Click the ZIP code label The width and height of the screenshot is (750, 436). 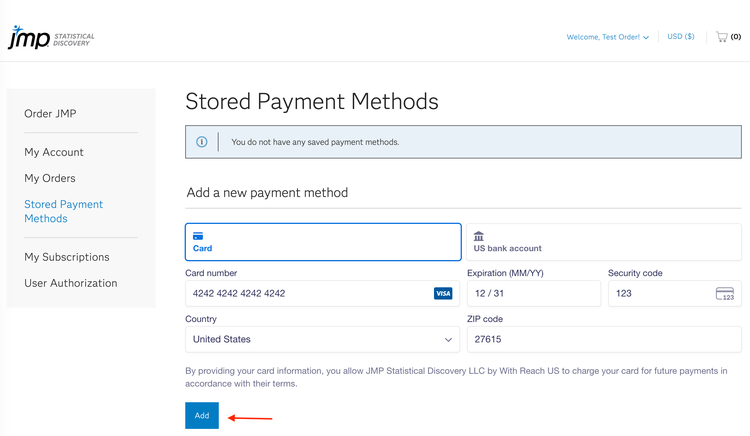pyautogui.click(x=485, y=319)
